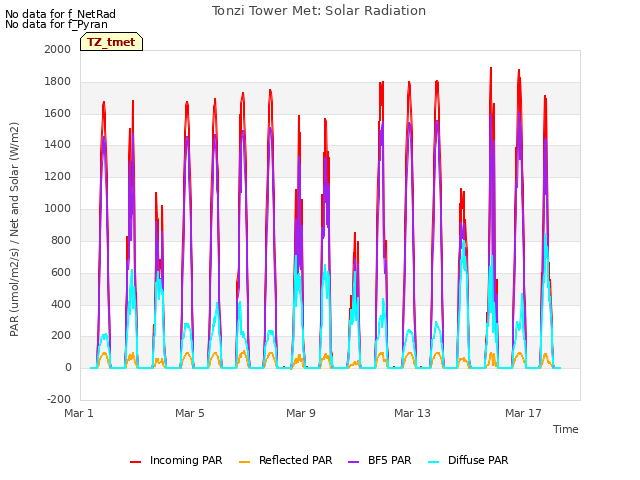The image size is (640, 480).
Task: Click the 1400 y-axis tick label
Action: pos(58,144)
